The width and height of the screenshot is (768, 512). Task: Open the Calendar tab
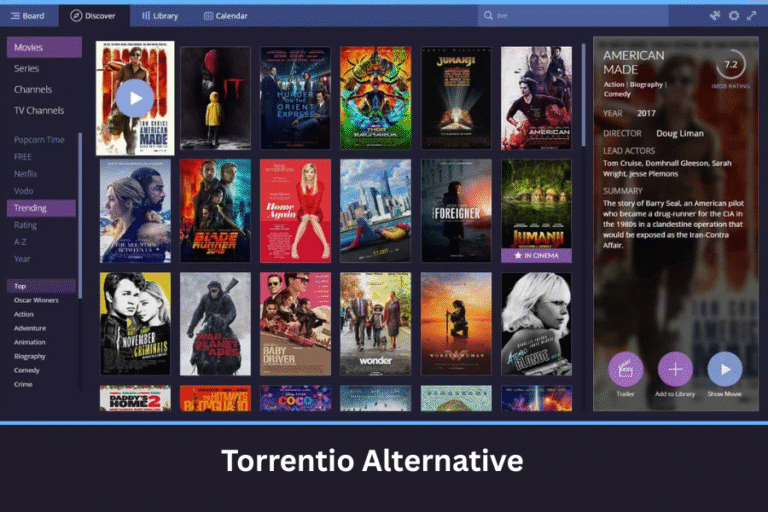[225, 16]
